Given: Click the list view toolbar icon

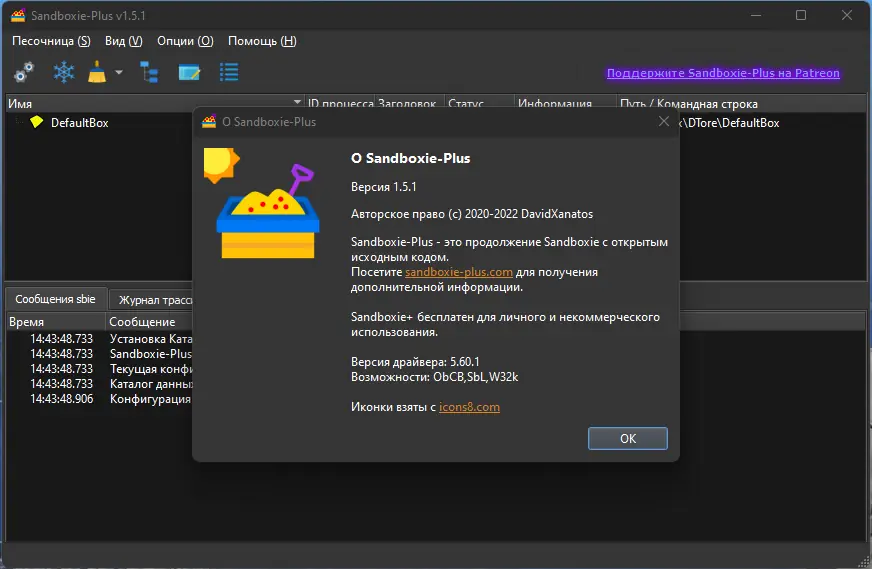Looking at the screenshot, I should [229, 72].
